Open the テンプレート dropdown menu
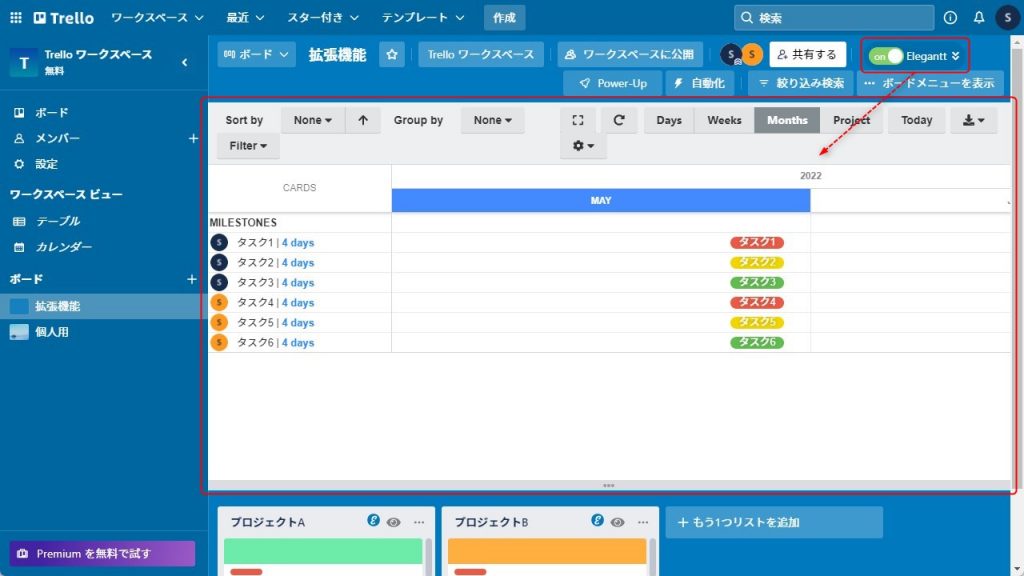The height and width of the screenshot is (576, 1024). pyautogui.click(x=423, y=18)
